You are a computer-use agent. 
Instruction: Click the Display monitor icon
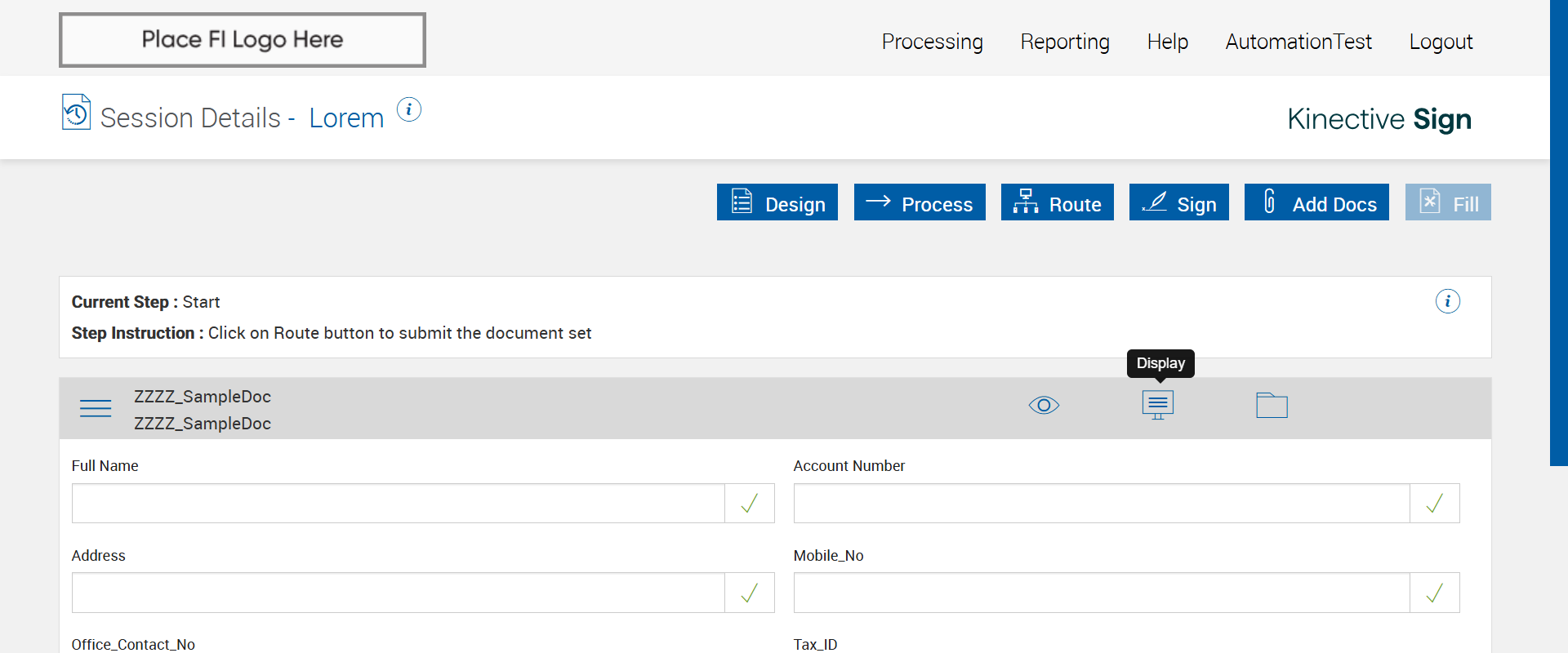(1157, 405)
